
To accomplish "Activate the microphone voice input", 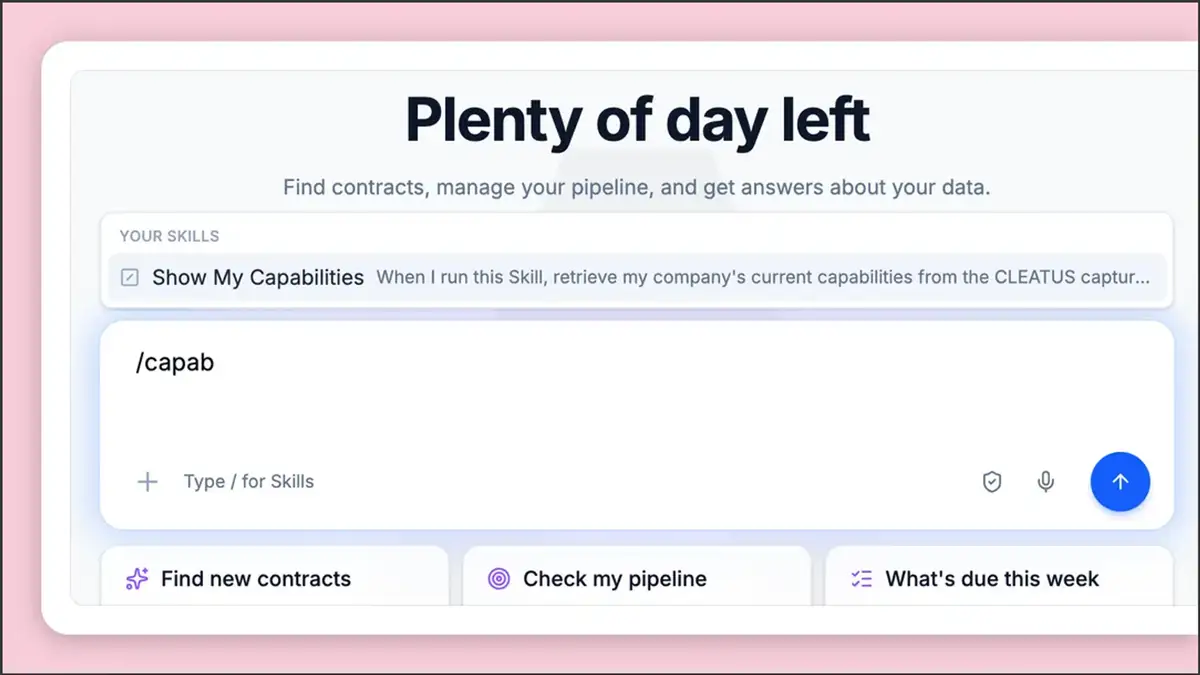I will [x=1045, y=482].
